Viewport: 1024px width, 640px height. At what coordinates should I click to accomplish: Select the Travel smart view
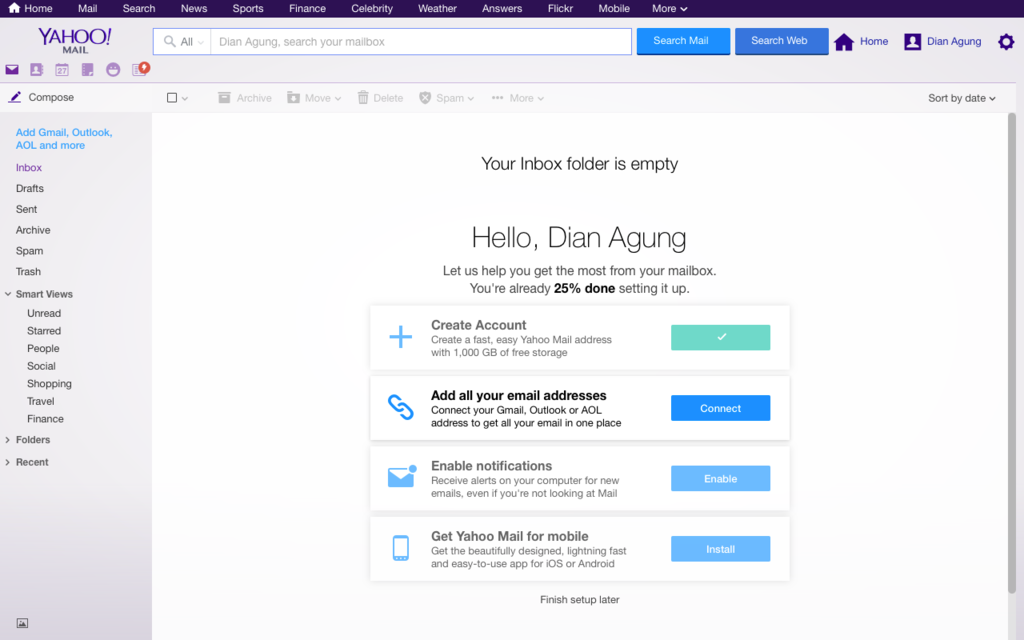pyautogui.click(x=40, y=402)
